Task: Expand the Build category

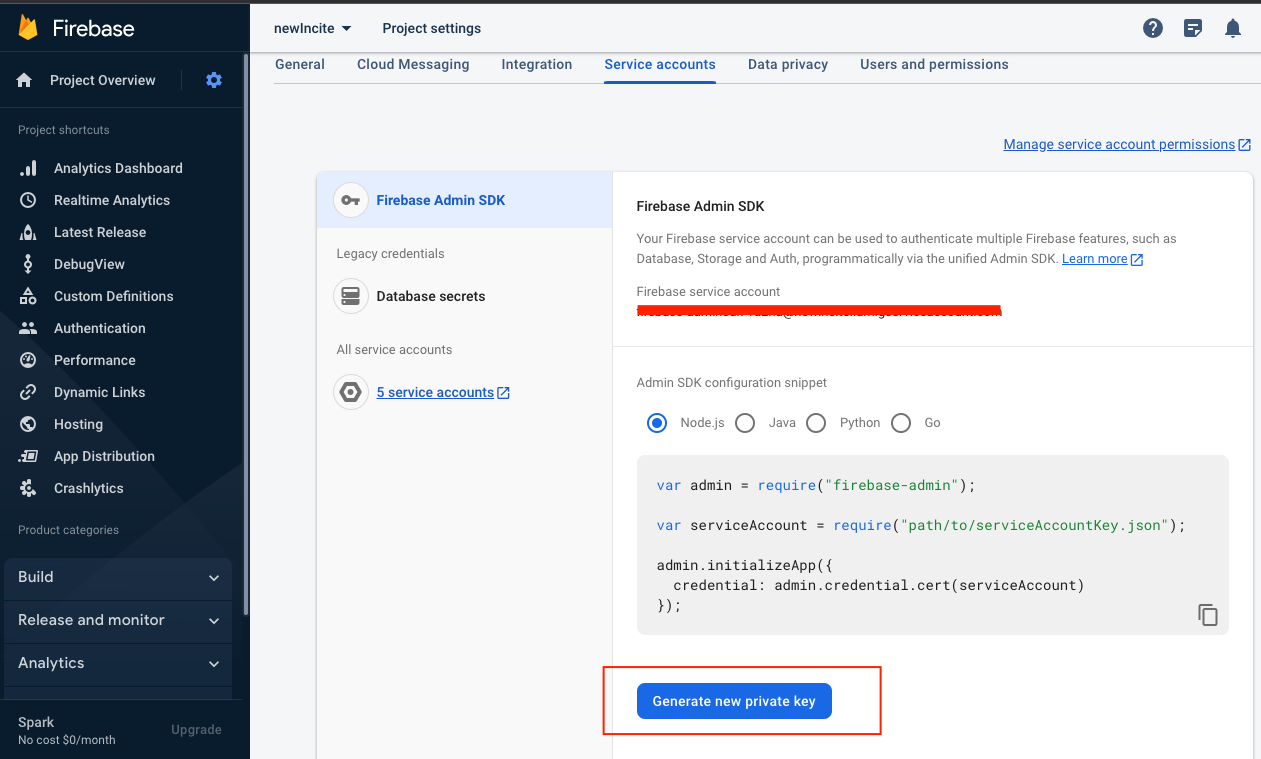Action: point(118,577)
